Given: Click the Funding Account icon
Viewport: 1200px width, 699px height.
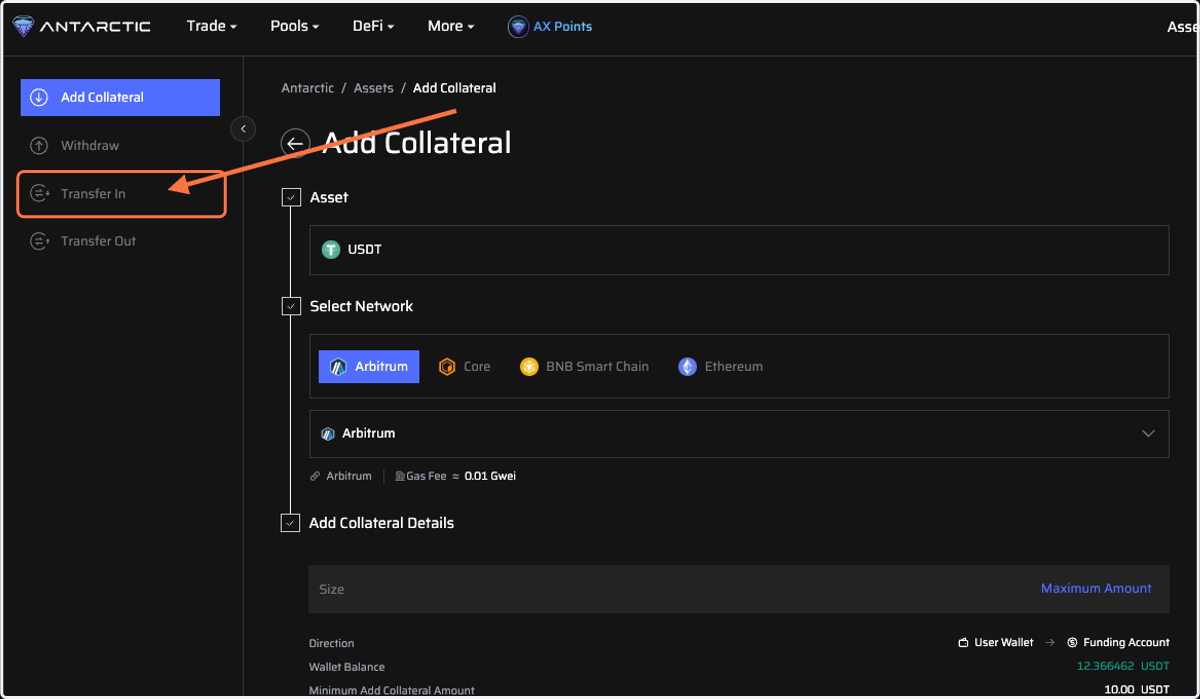Looking at the screenshot, I should click(1073, 643).
